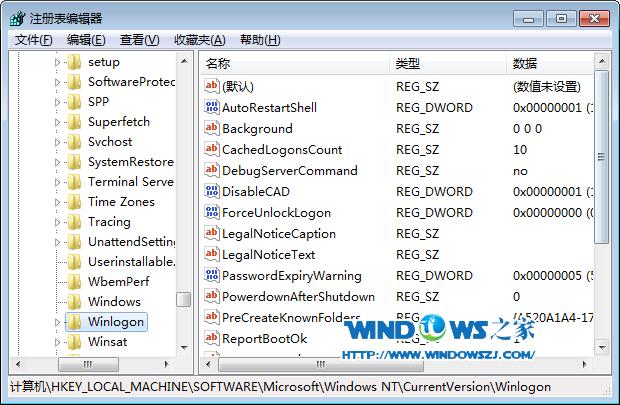
Task: Click value list scroll down arrow
Action: pyautogui.click(x=602, y=348)
